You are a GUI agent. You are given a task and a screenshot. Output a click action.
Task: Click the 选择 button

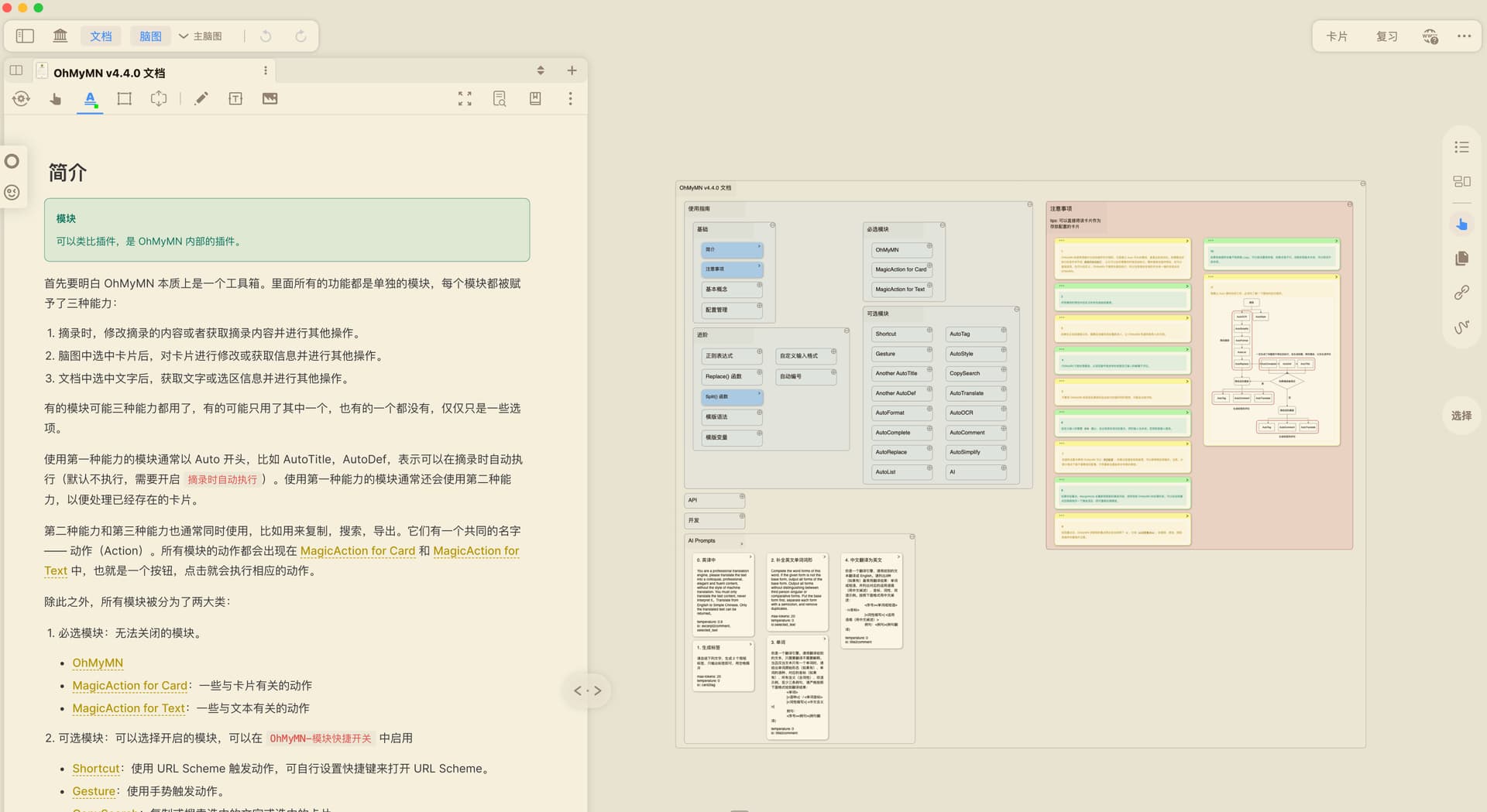pos(1461,416)
